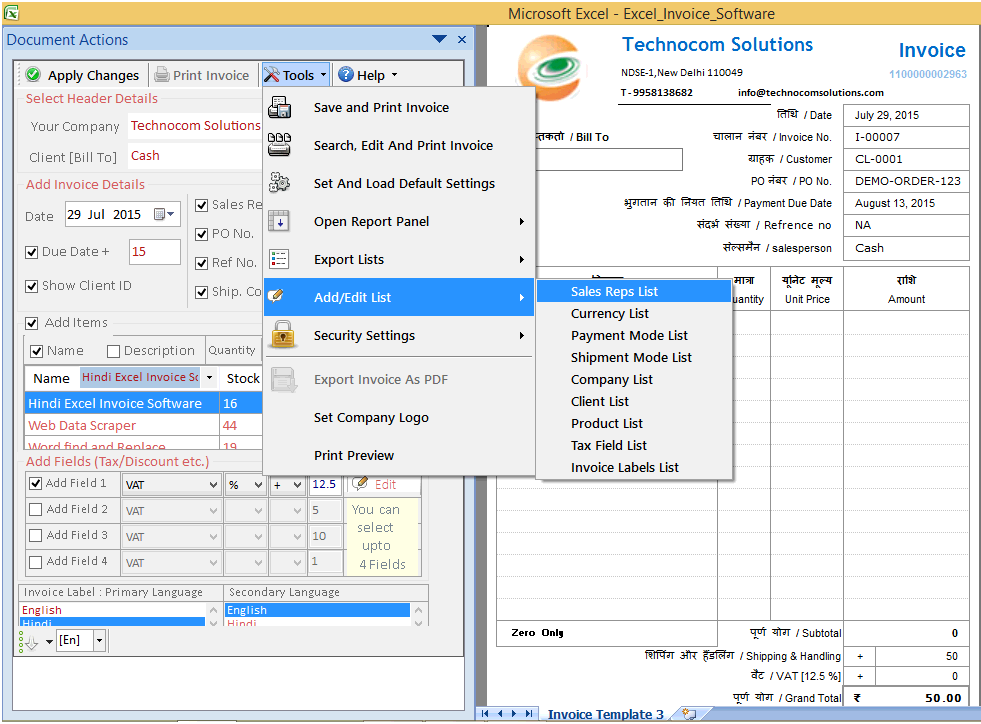Enable the Description column checkbox

(x=113, y=351)
